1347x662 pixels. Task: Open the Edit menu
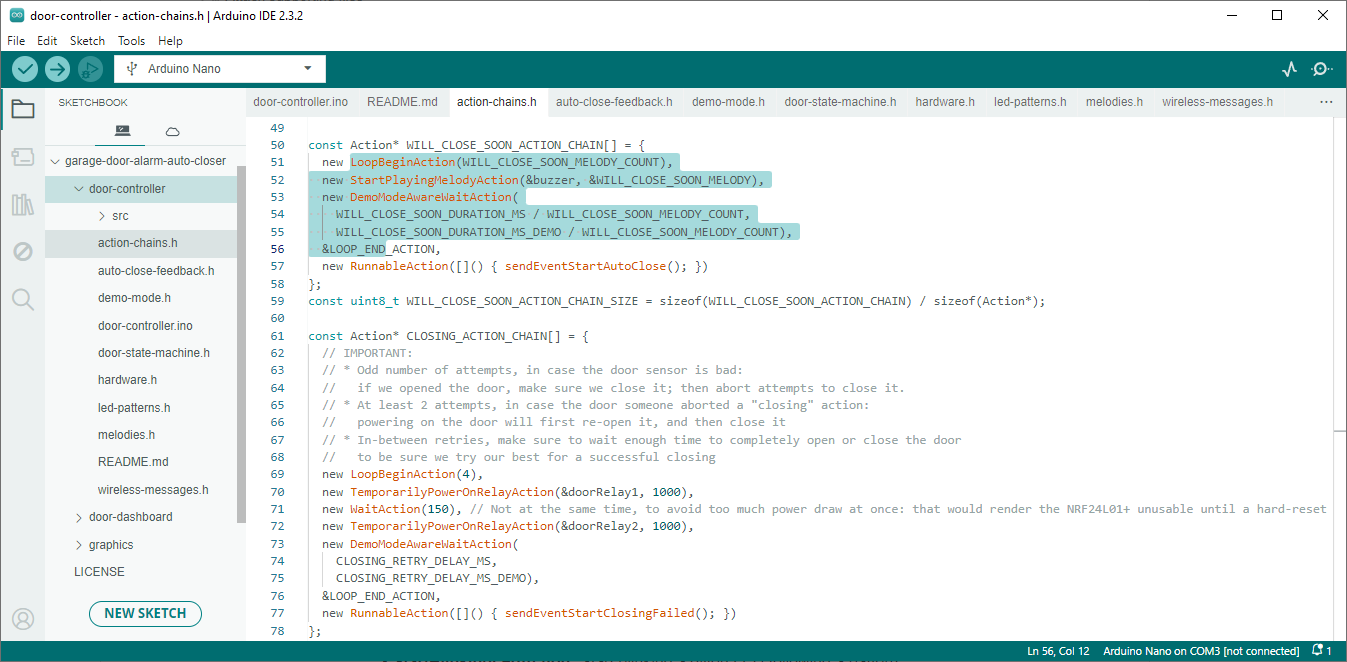point(47,41)
